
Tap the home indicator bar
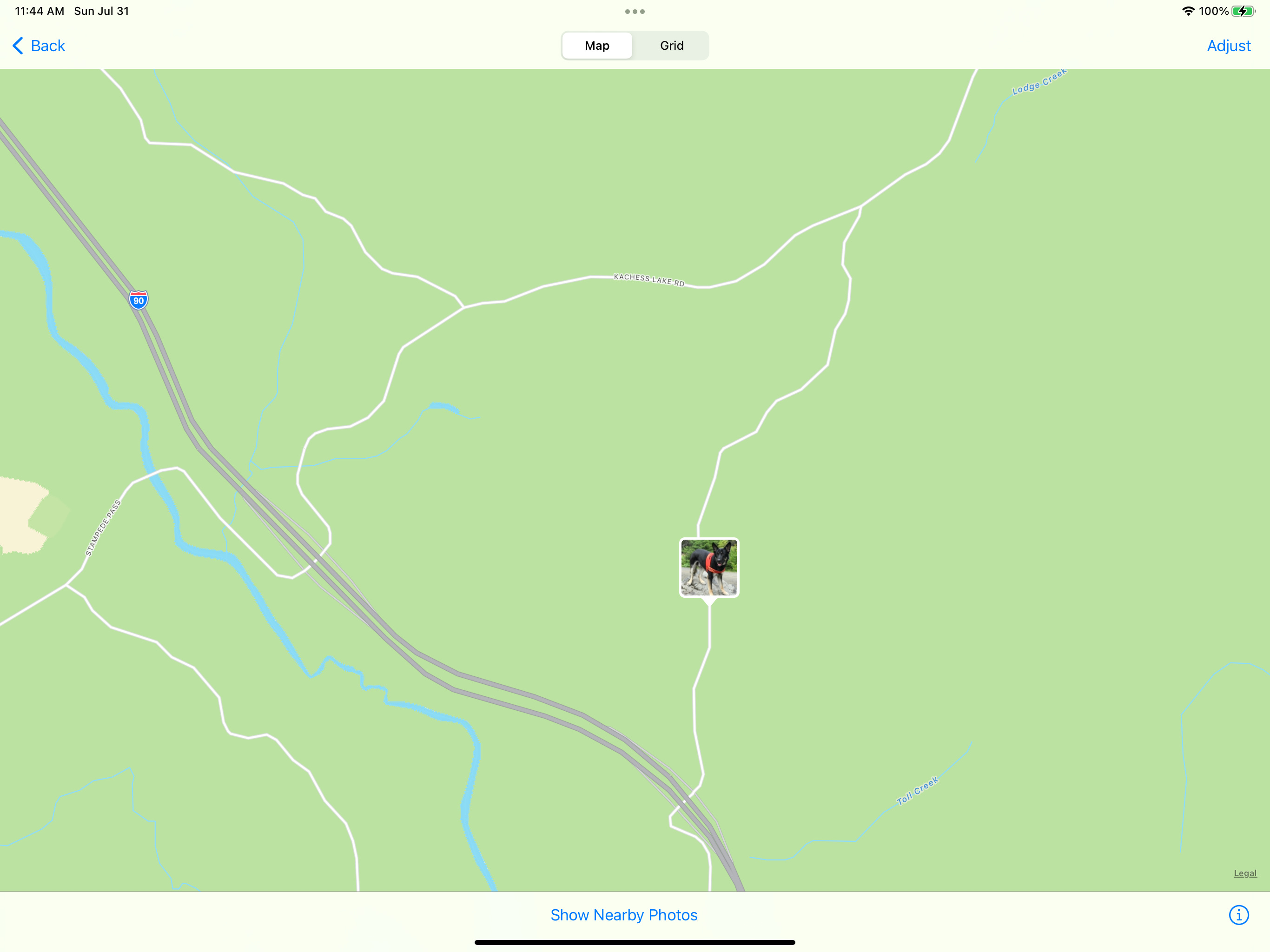[x=635, y=942]
